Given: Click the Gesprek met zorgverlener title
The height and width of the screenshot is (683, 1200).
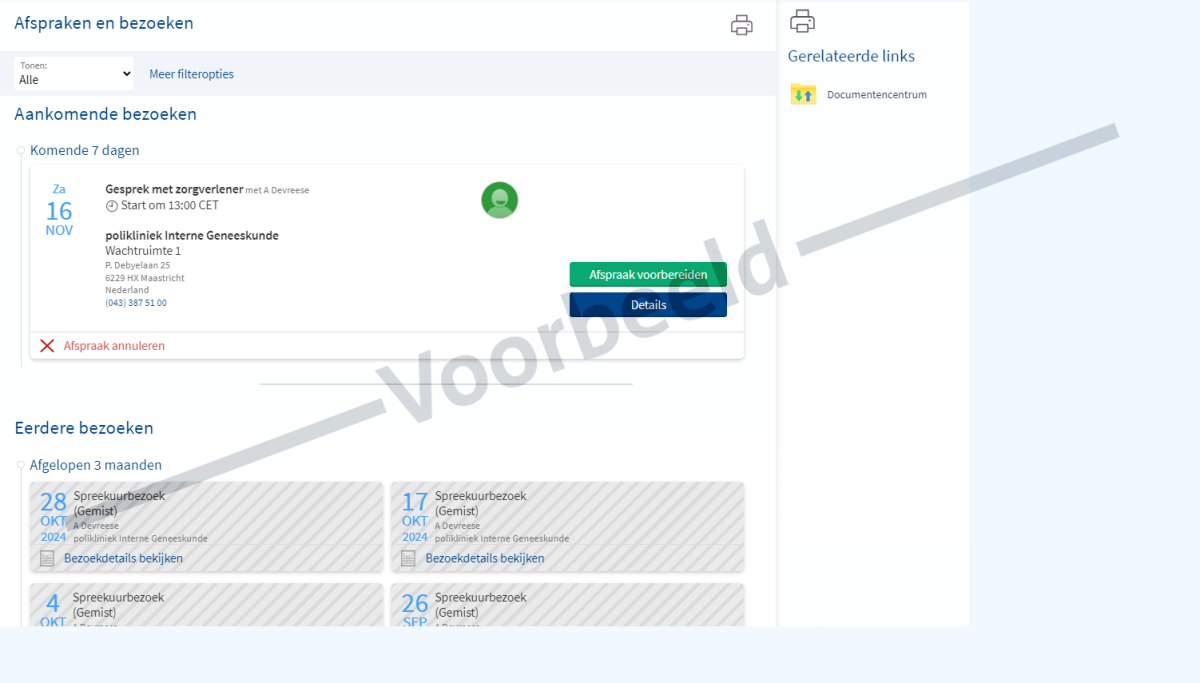Looking at the screenshot, I should point(174,189).
